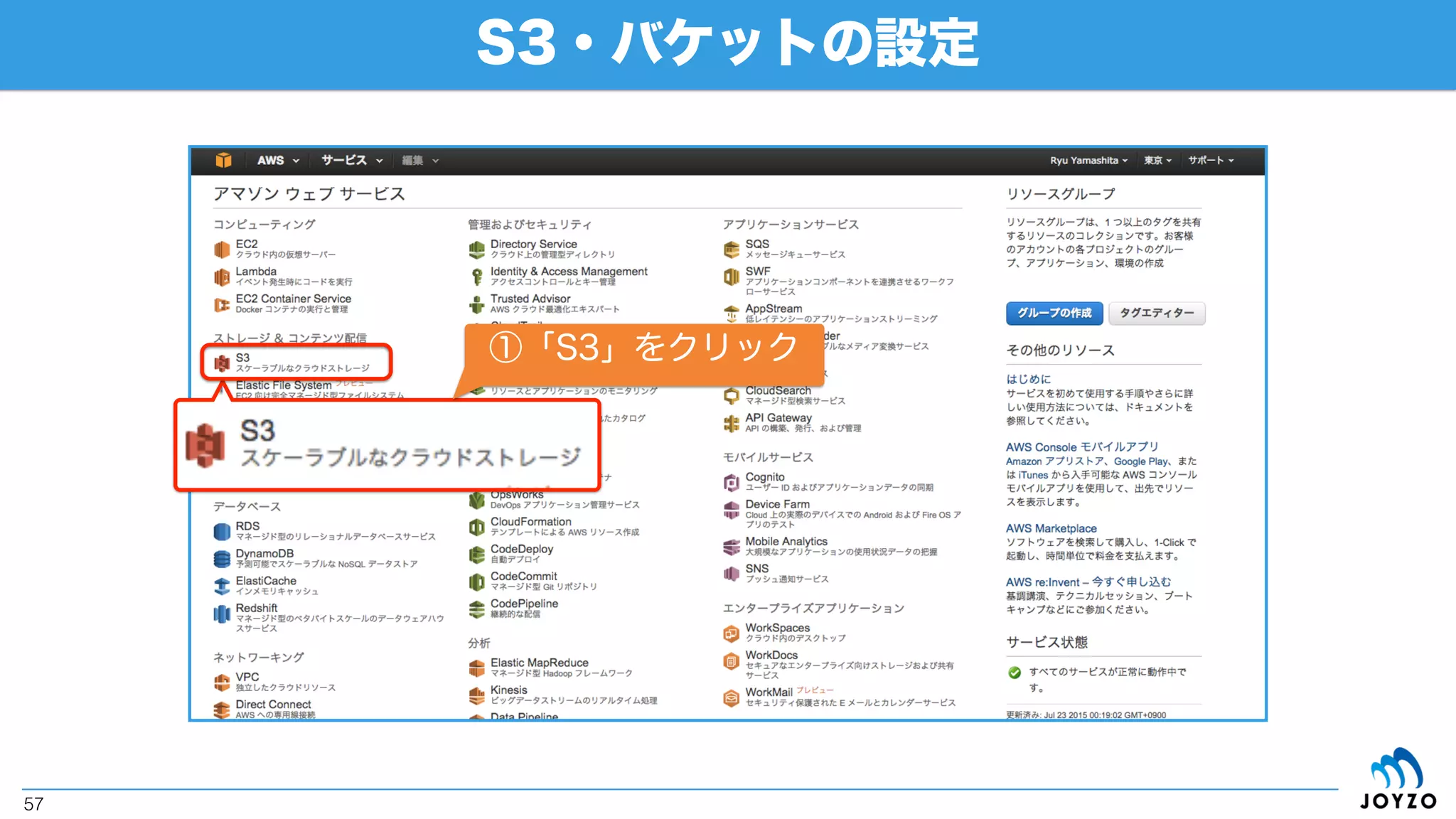
Task: Open the Amazon アプリストア link
Action: pos(1054,461)
